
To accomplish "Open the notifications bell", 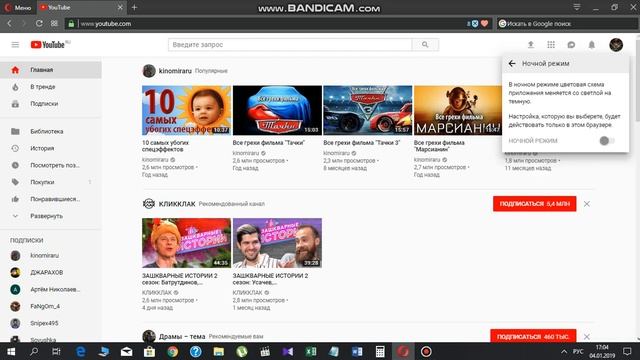I will pyautogui.click(x=591, y=44).
